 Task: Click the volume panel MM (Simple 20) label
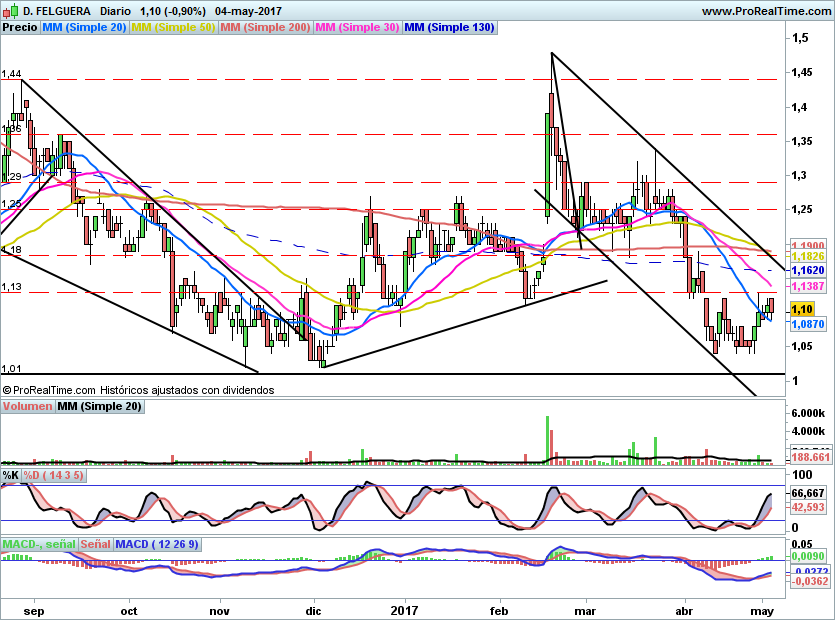[99, 406]
